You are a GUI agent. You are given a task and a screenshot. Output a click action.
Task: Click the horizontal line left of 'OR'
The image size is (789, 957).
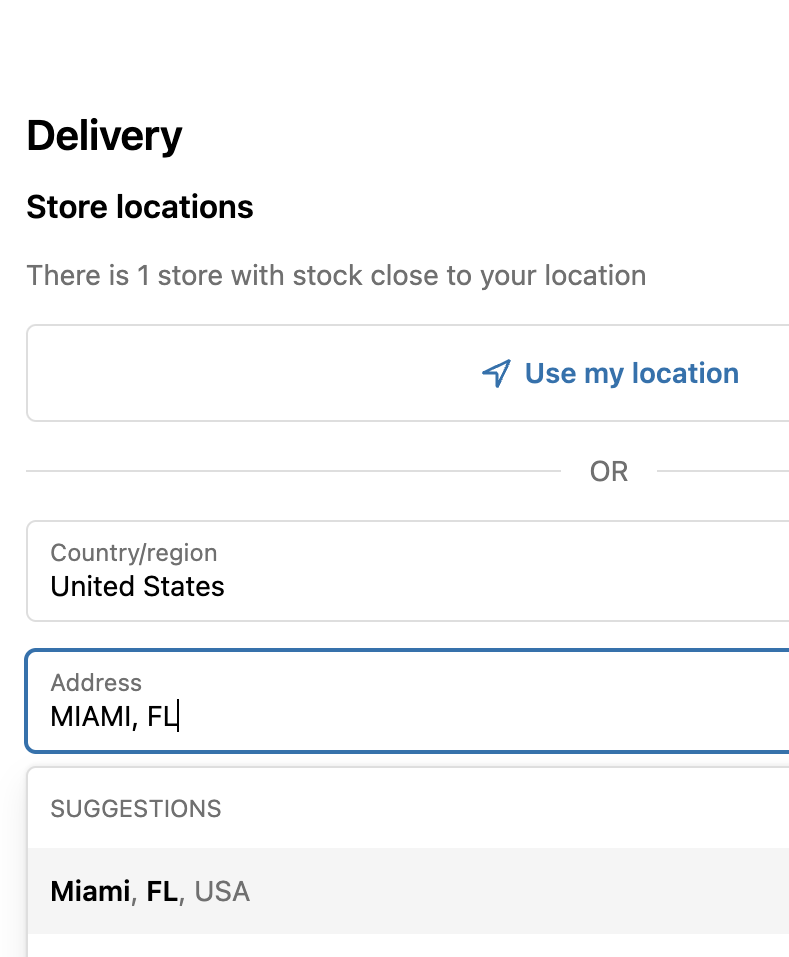point(293,471)
